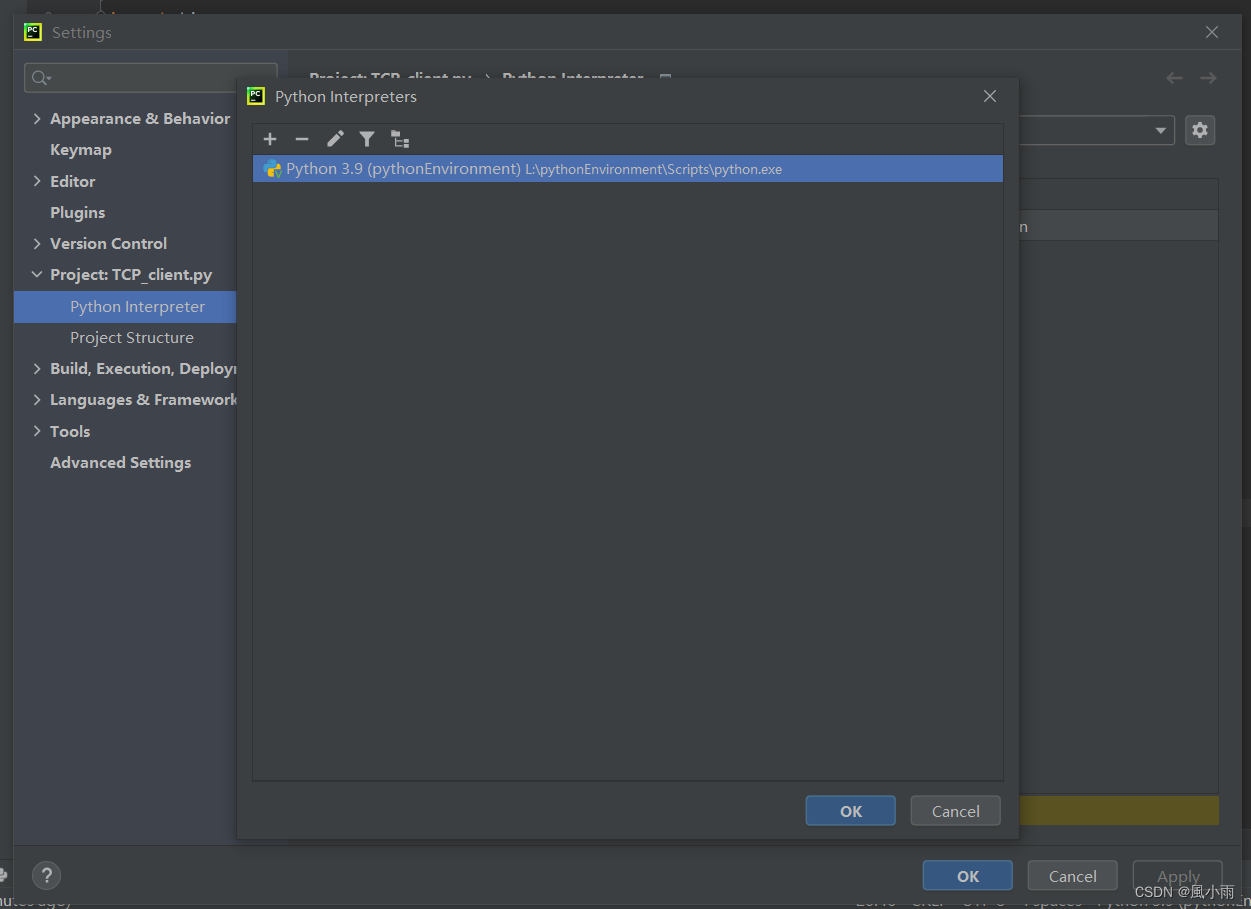Open gear menu next to interpreter dropdown
1251x909 pixels.
(x=1200, y=130)
